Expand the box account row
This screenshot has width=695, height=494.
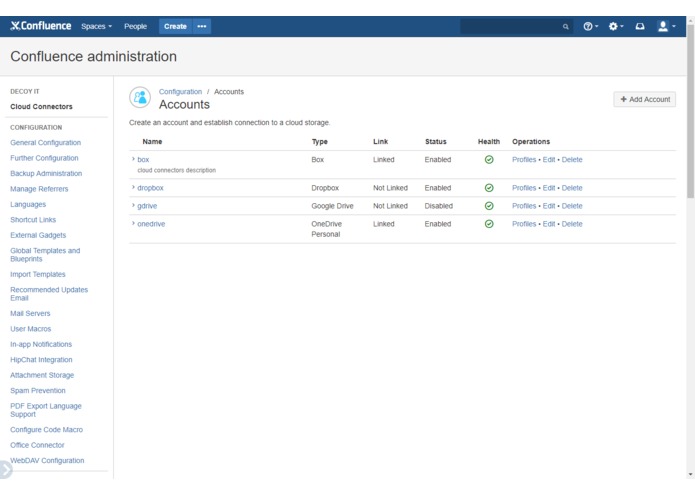pyautogui.click(x=133, y=159)
